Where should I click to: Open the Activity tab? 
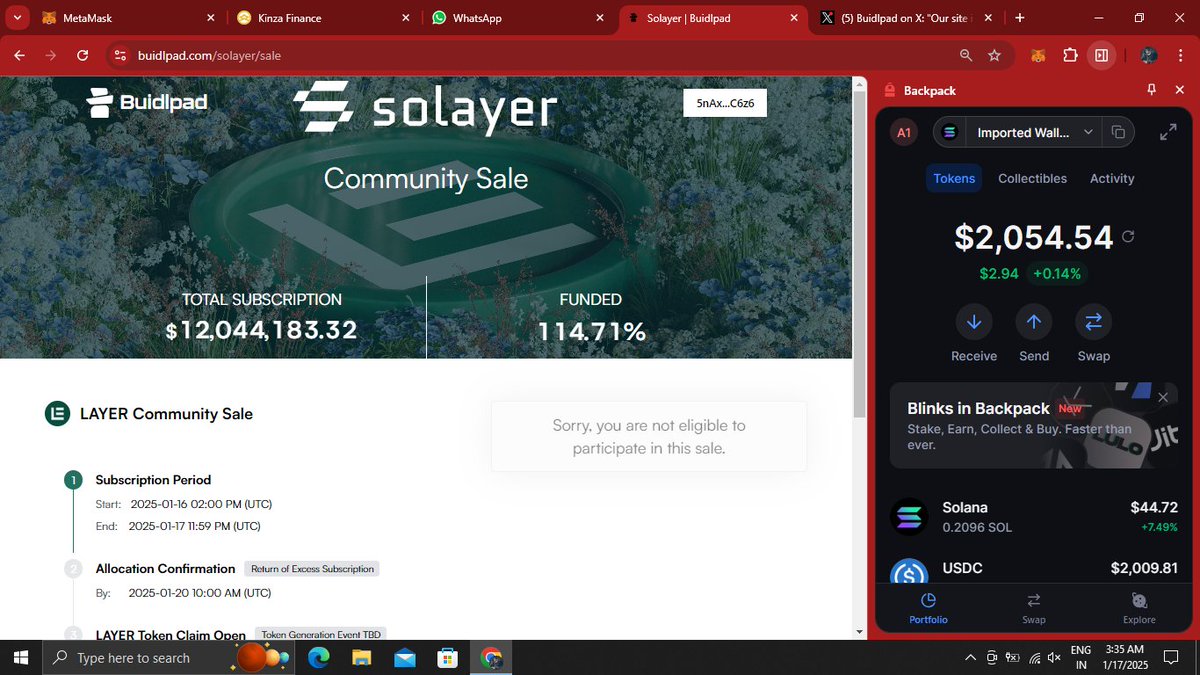pyautogui.click(x=1112, y=178)
